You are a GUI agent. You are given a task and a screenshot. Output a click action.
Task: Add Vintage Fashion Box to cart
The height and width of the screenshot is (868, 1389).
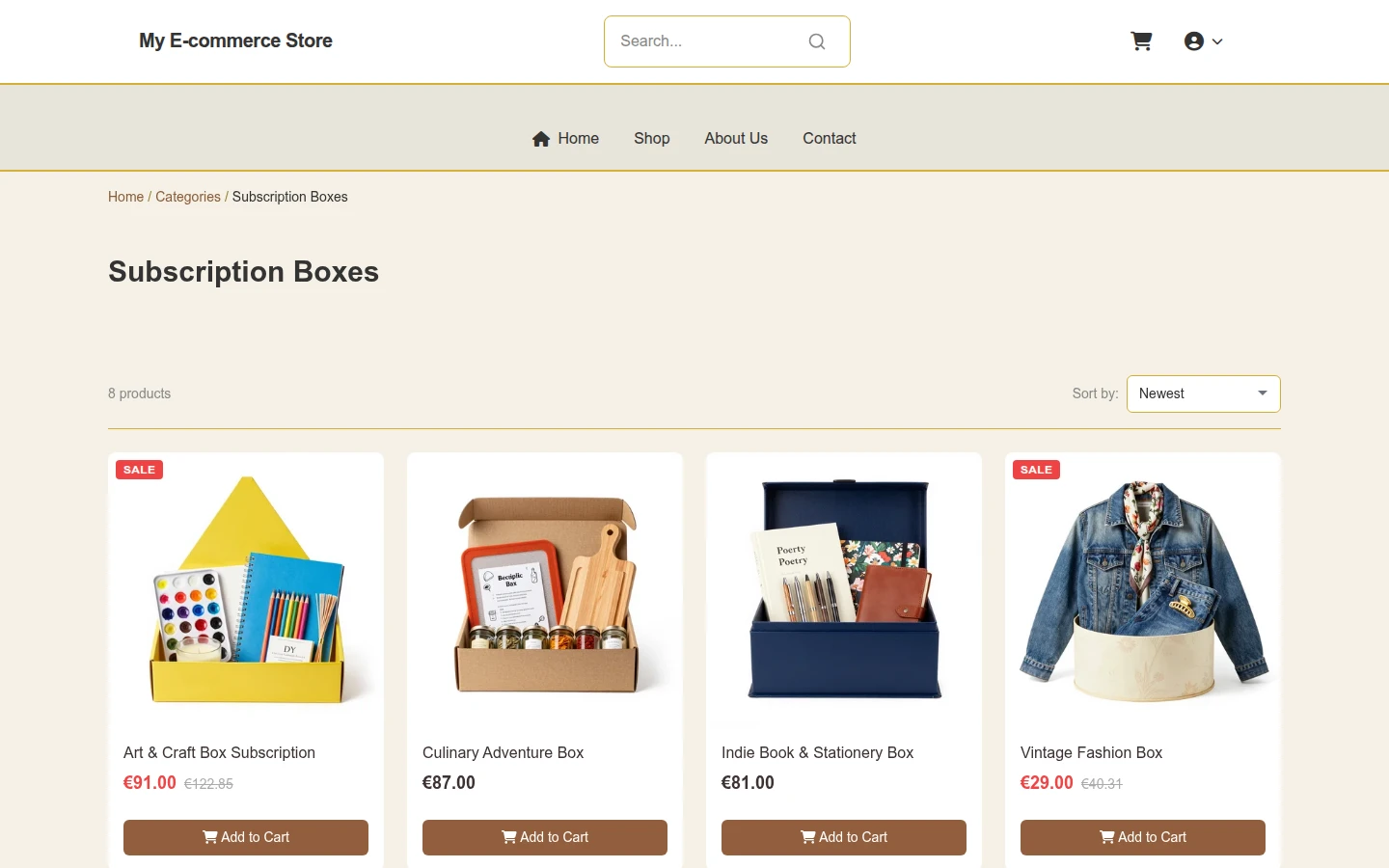pos(1143,837)
